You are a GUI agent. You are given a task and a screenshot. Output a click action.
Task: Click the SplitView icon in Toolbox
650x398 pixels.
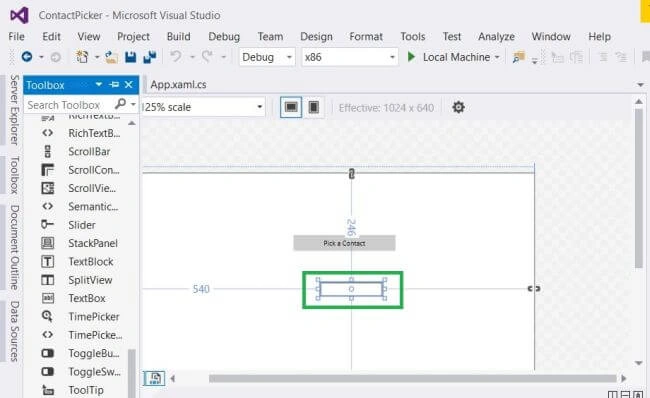48,280
